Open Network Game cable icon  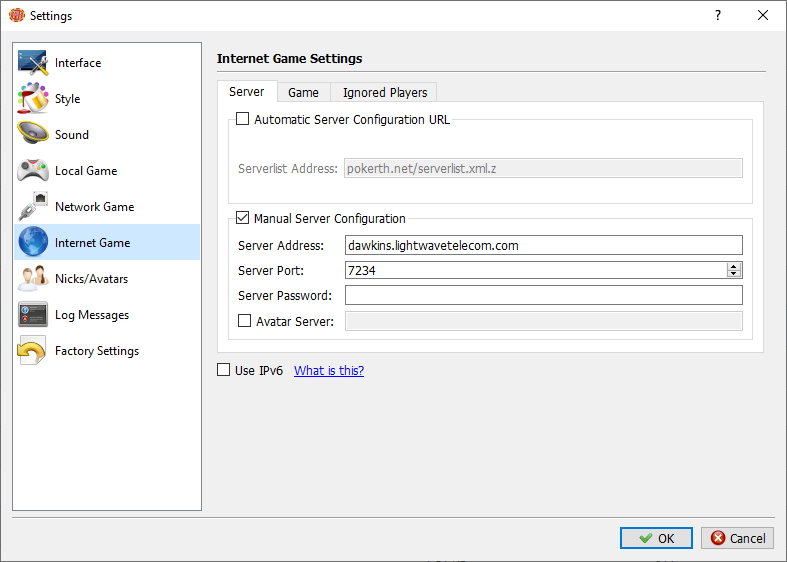tap(33, 206)
